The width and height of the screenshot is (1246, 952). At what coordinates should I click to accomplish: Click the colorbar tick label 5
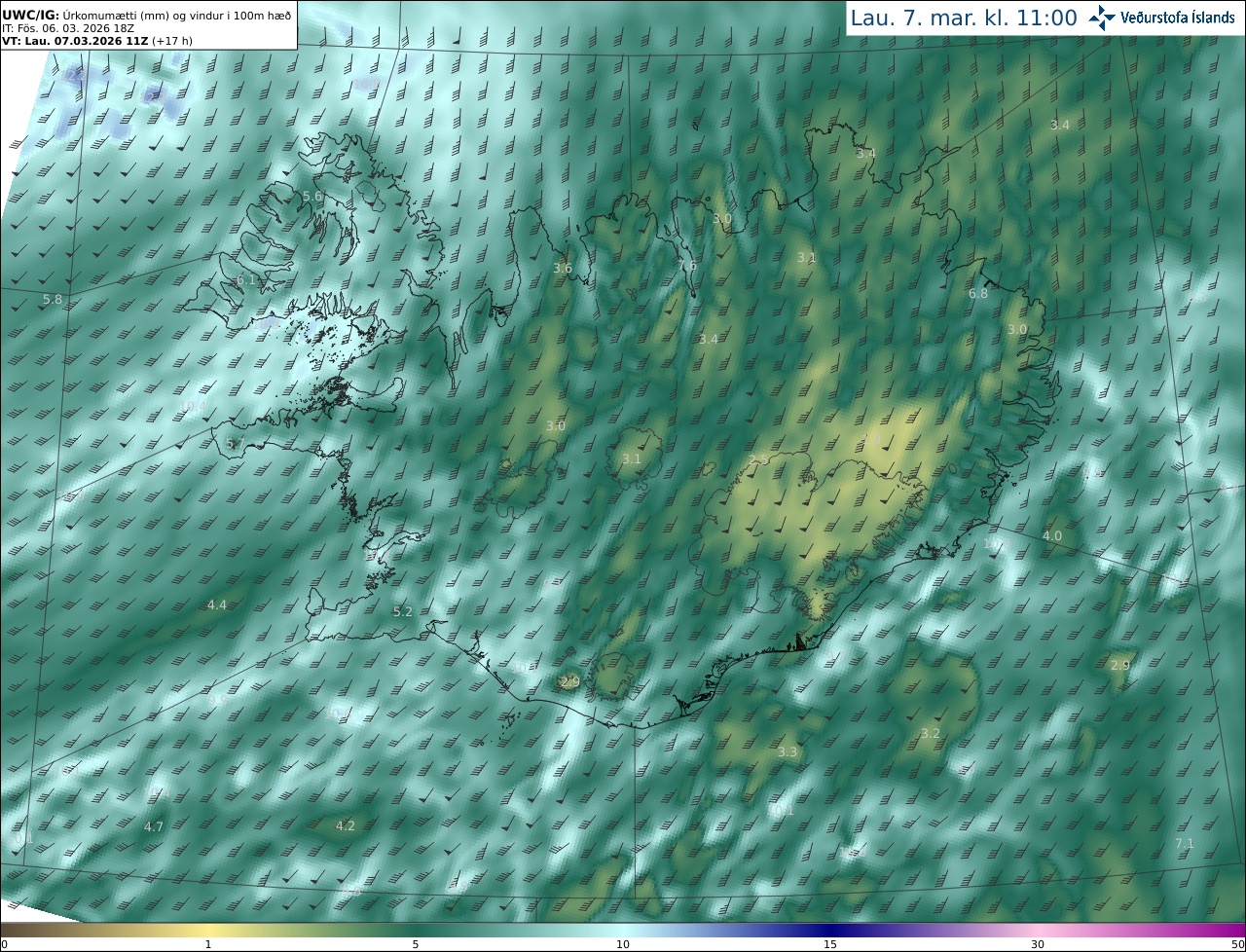416,944
